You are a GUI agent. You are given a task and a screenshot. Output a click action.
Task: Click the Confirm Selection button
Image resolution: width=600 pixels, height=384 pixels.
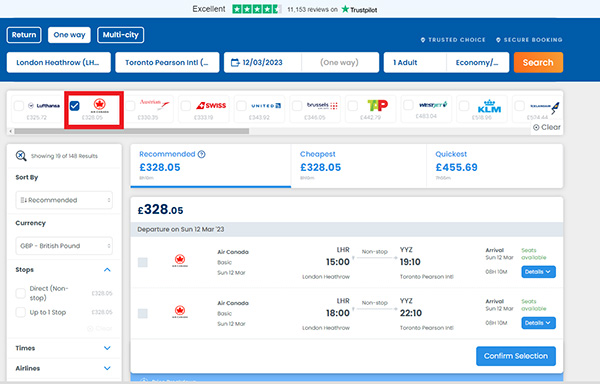[x=516, y=356]
